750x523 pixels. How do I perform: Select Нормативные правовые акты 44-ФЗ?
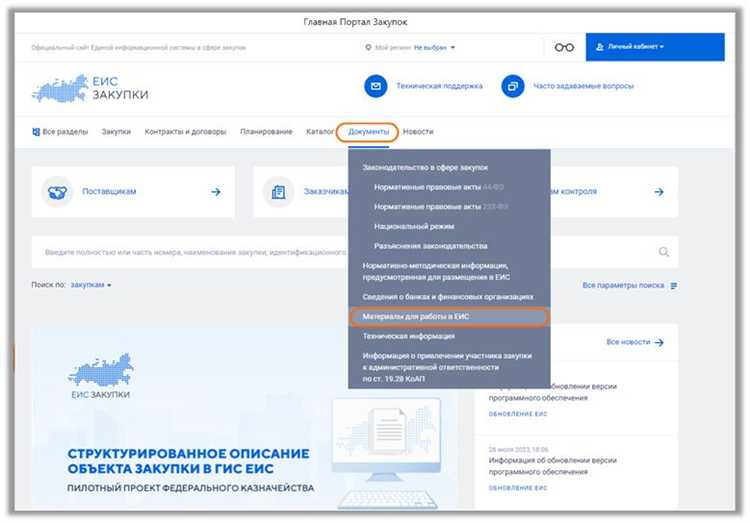pyautogui.click(x=439, y=187)
